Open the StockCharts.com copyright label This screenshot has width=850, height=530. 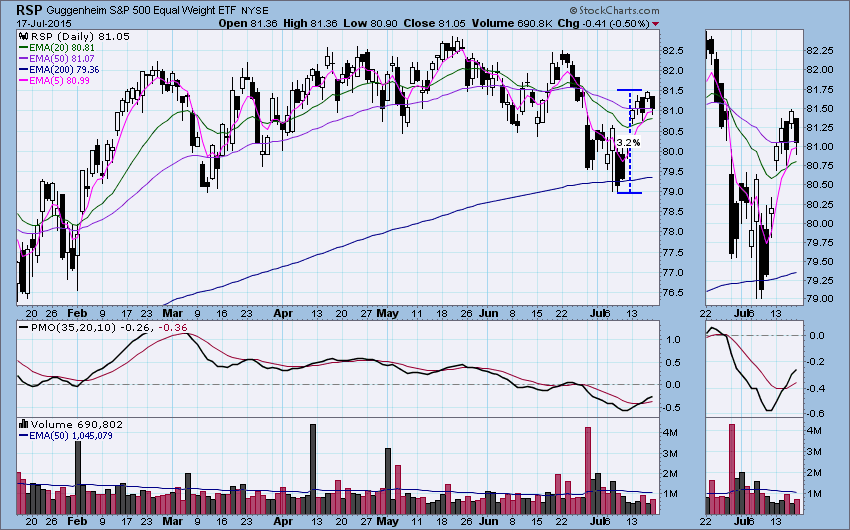coord(614,10)
